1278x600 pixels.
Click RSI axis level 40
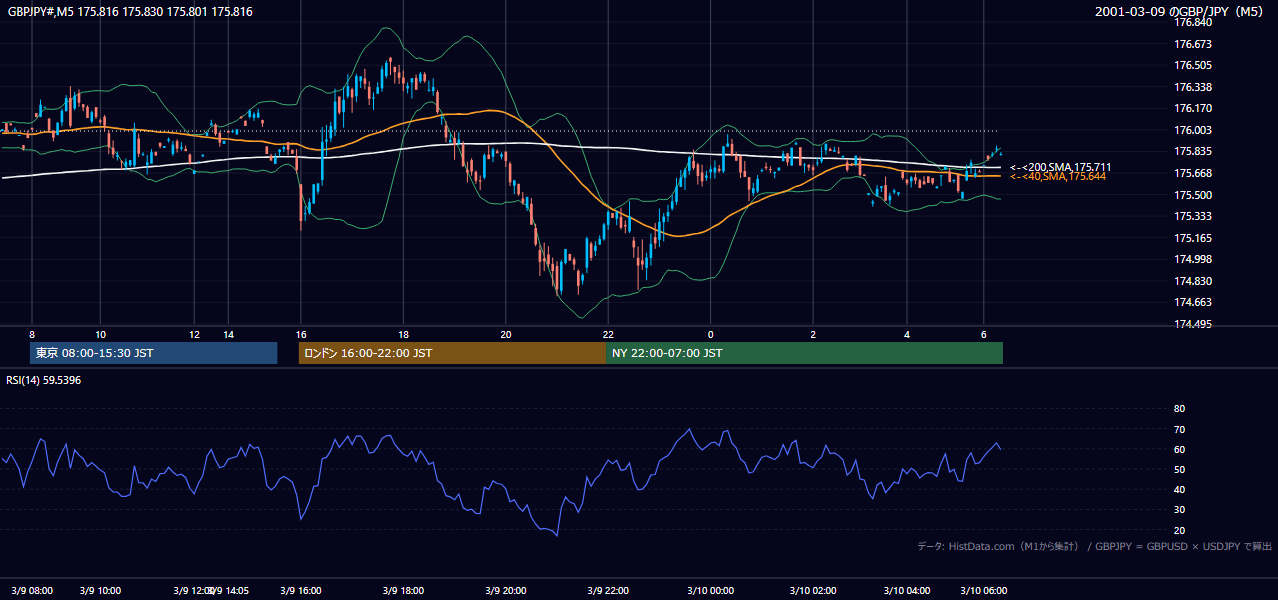click(1179, 489)
